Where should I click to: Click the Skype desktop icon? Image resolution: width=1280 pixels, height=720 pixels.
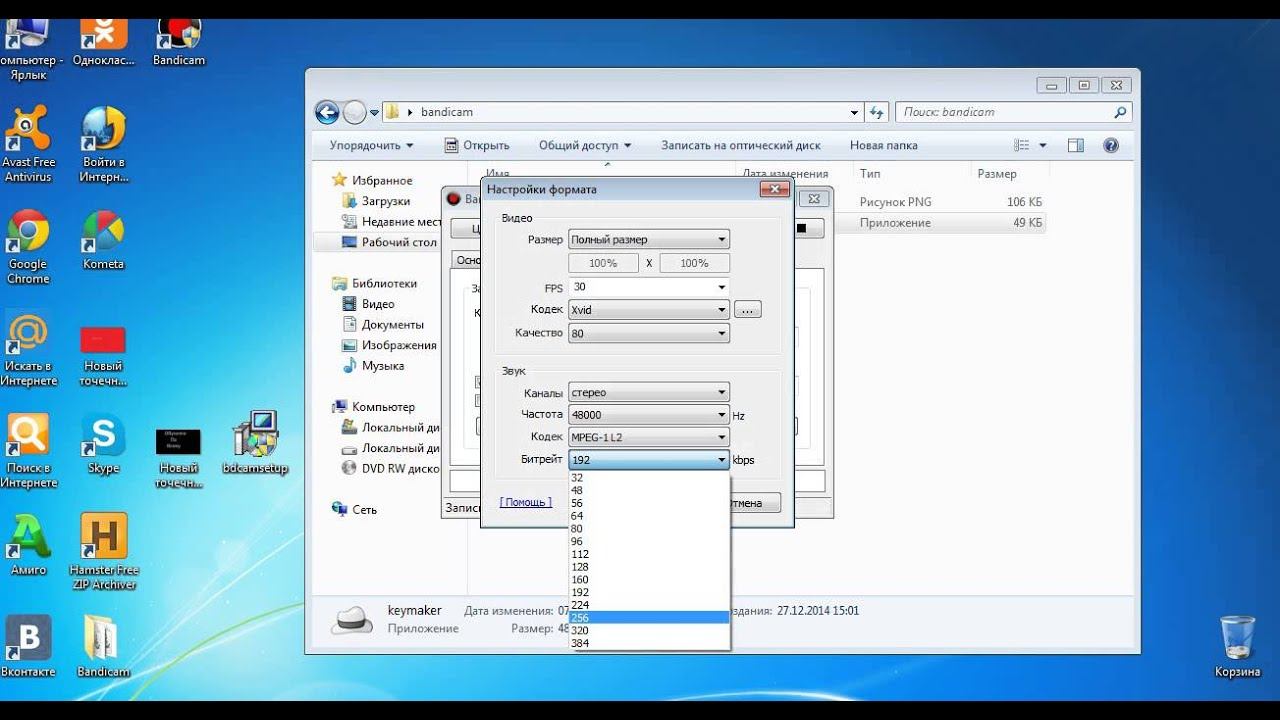point(103,444)
